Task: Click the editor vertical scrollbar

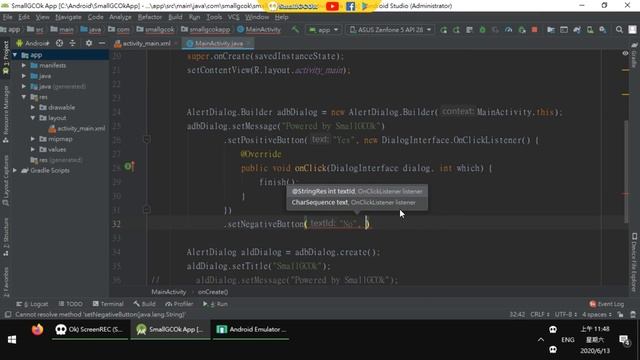Action: [626, 171]
